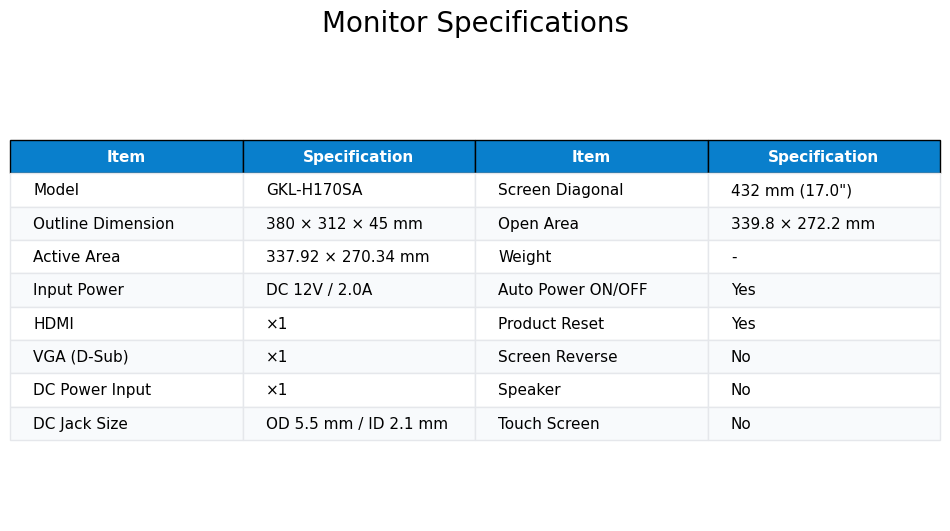
Task: Select the 432 mm (17.0") value
Action: coord(791,190)
